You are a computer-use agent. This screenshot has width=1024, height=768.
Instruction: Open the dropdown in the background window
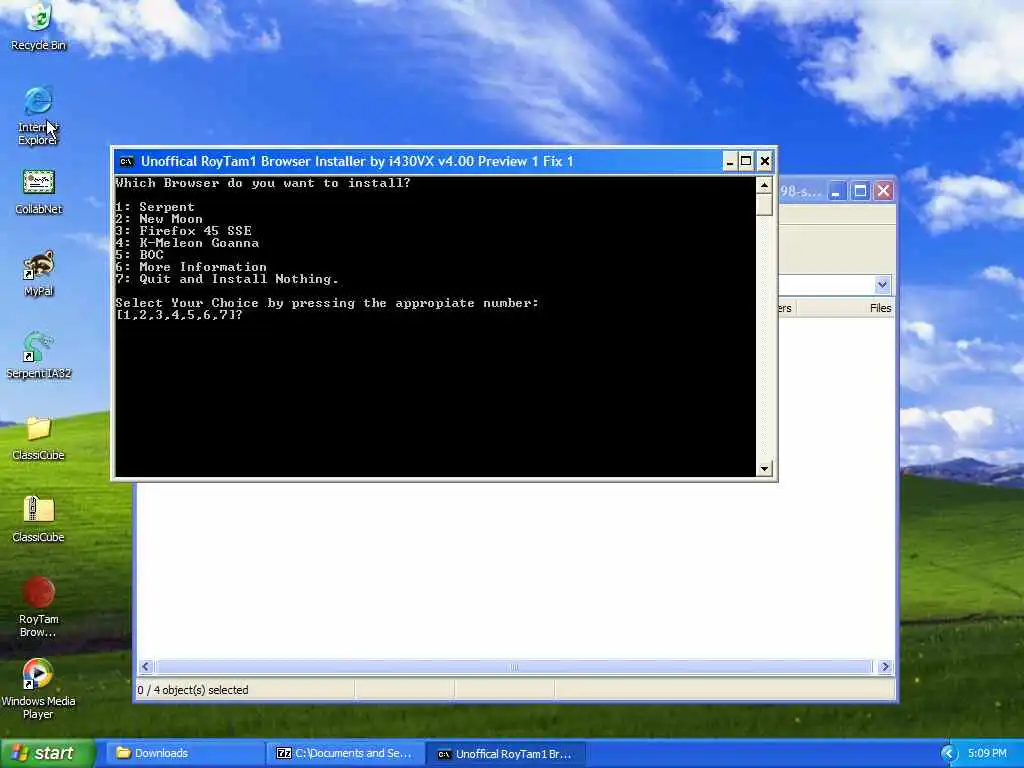[882, 285]
